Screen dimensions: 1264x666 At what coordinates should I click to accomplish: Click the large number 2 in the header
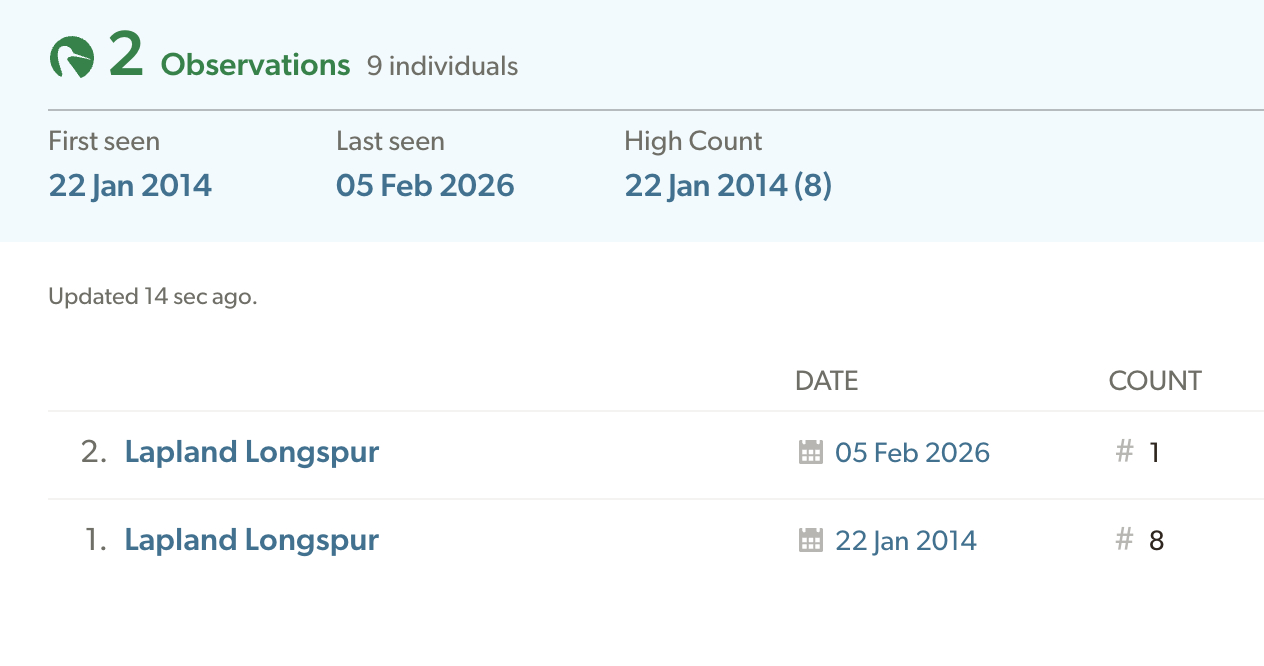click(126, 56)
